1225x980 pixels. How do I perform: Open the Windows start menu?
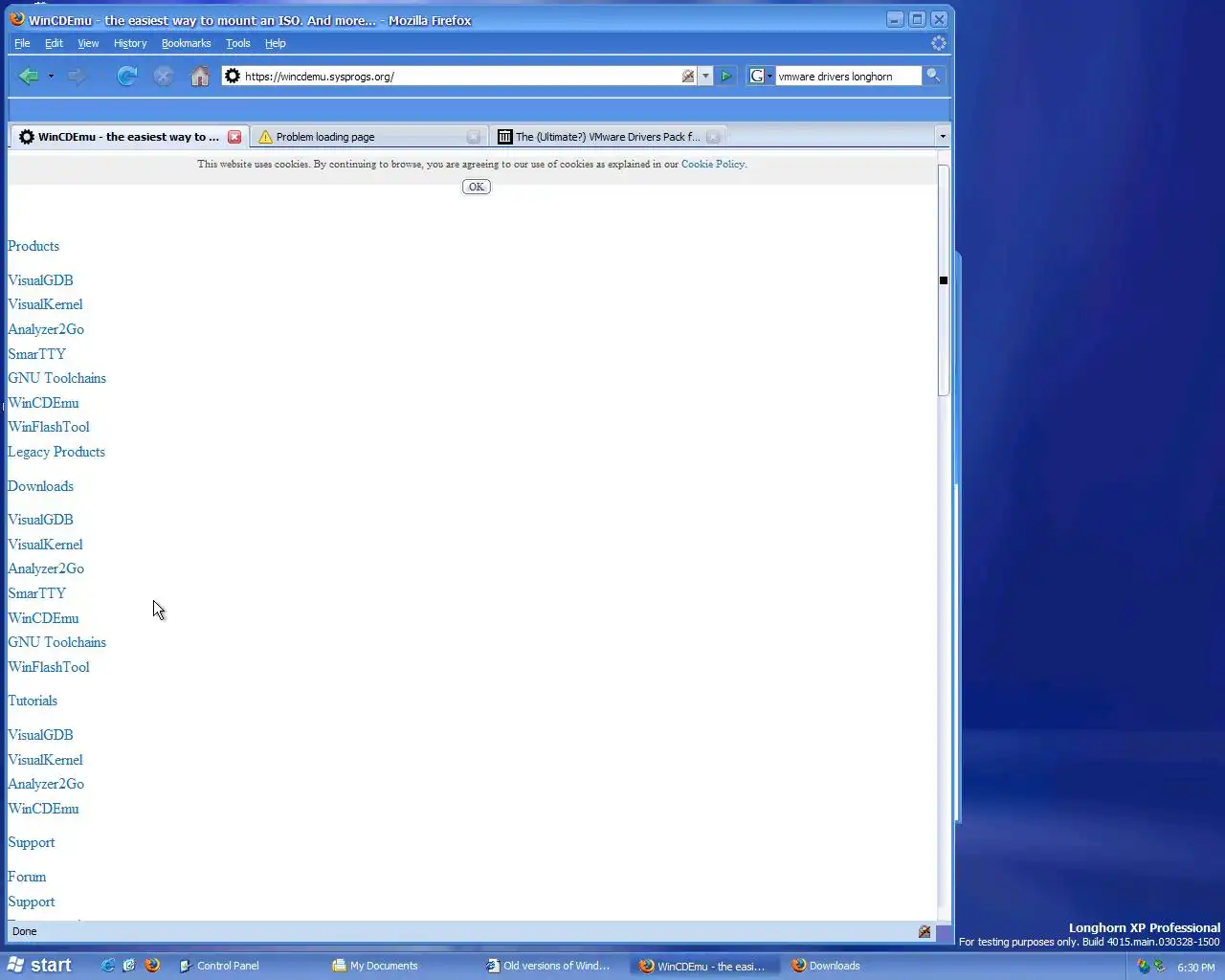(40, 966)
